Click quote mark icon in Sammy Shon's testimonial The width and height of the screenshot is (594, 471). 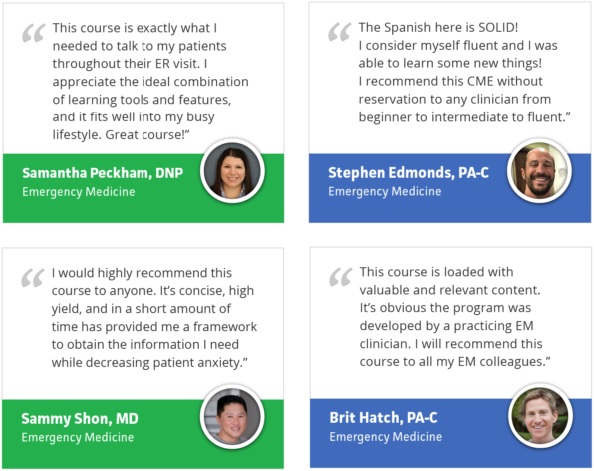click(x=33, y=278)
